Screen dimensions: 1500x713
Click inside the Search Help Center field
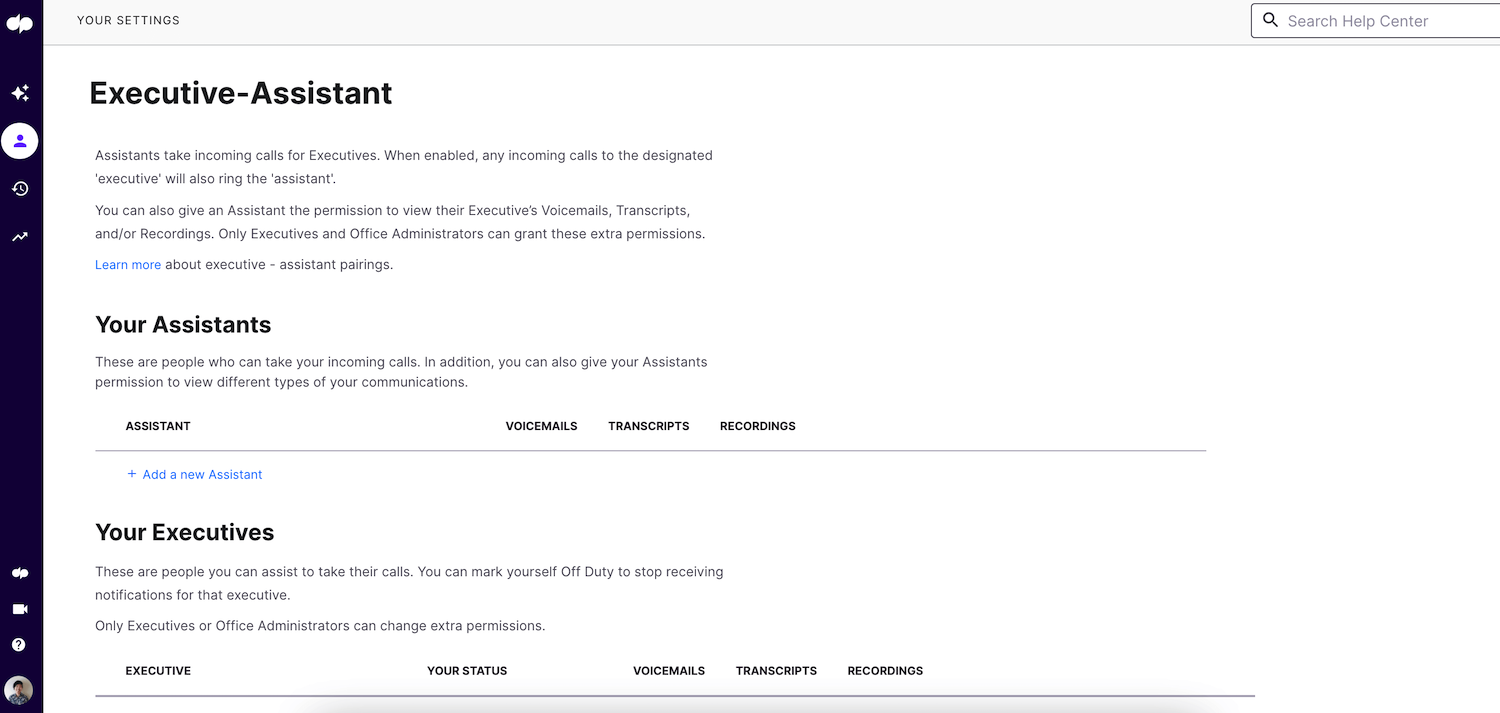[x=1380, y=20]
